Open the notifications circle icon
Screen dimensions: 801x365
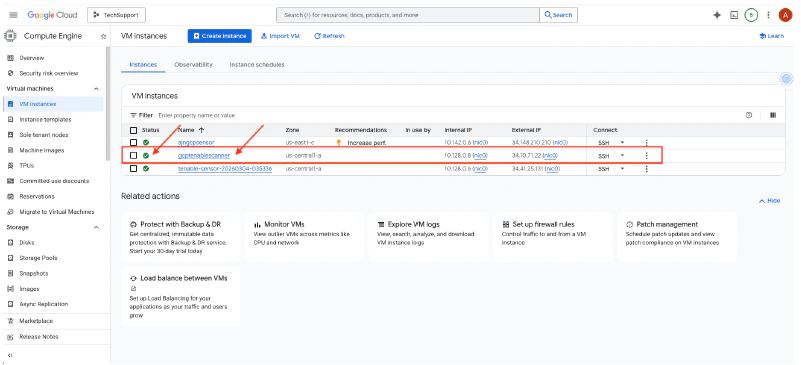750,15
